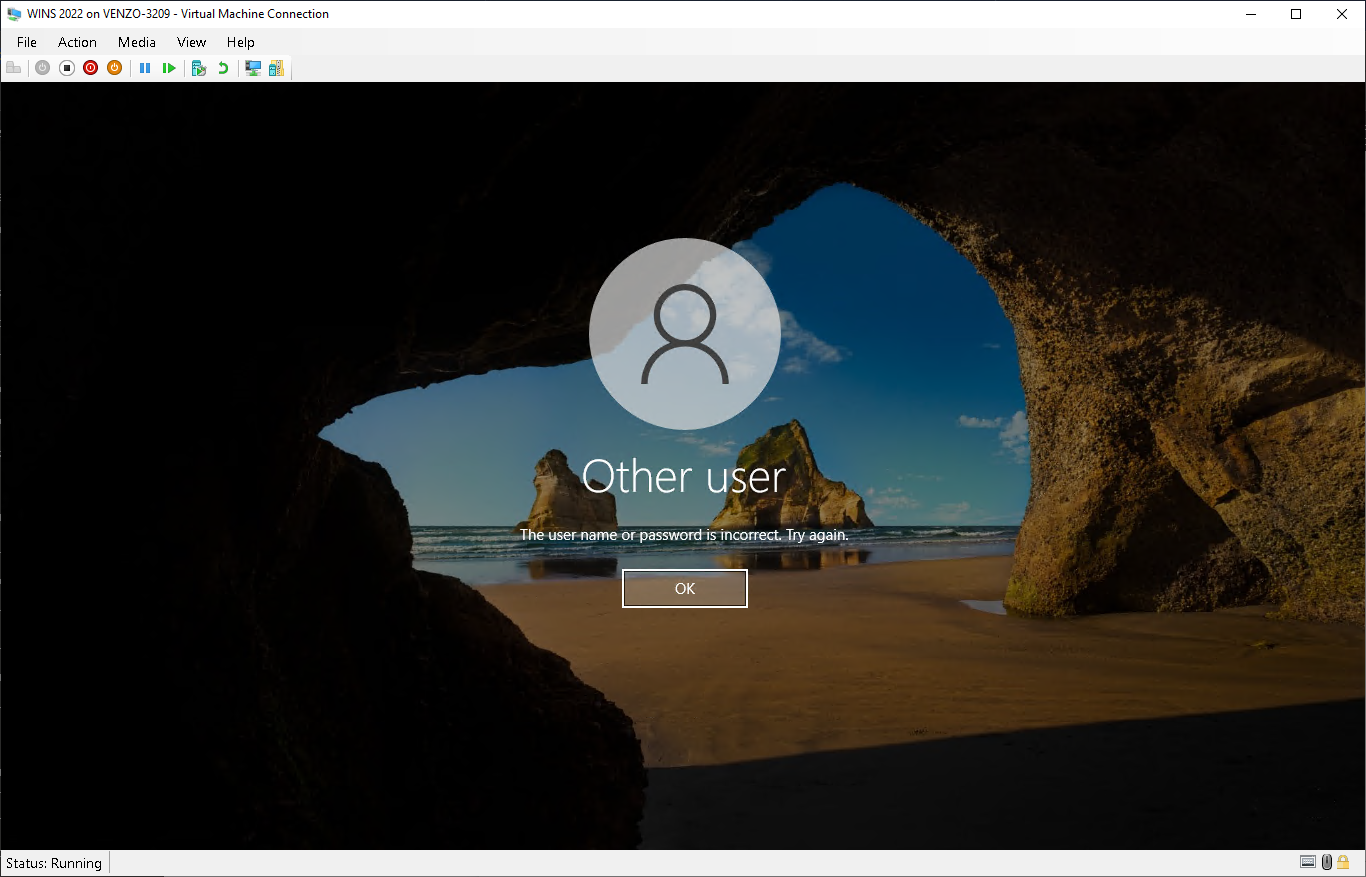Revert the VM with the green arrow icon
This screenshot has width=1366, height=877.
[x=223, y=68]
